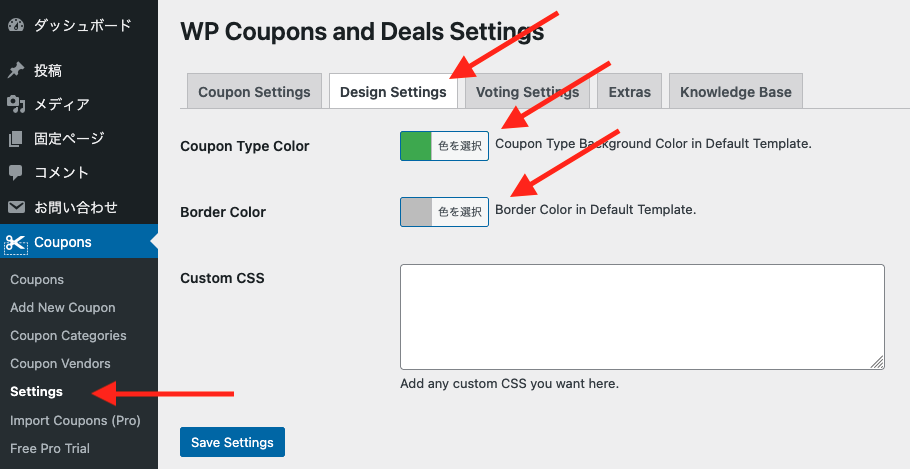Open the Free Pro Trial link
Viewport: 910px width, 469px height.
click(50, 448)
